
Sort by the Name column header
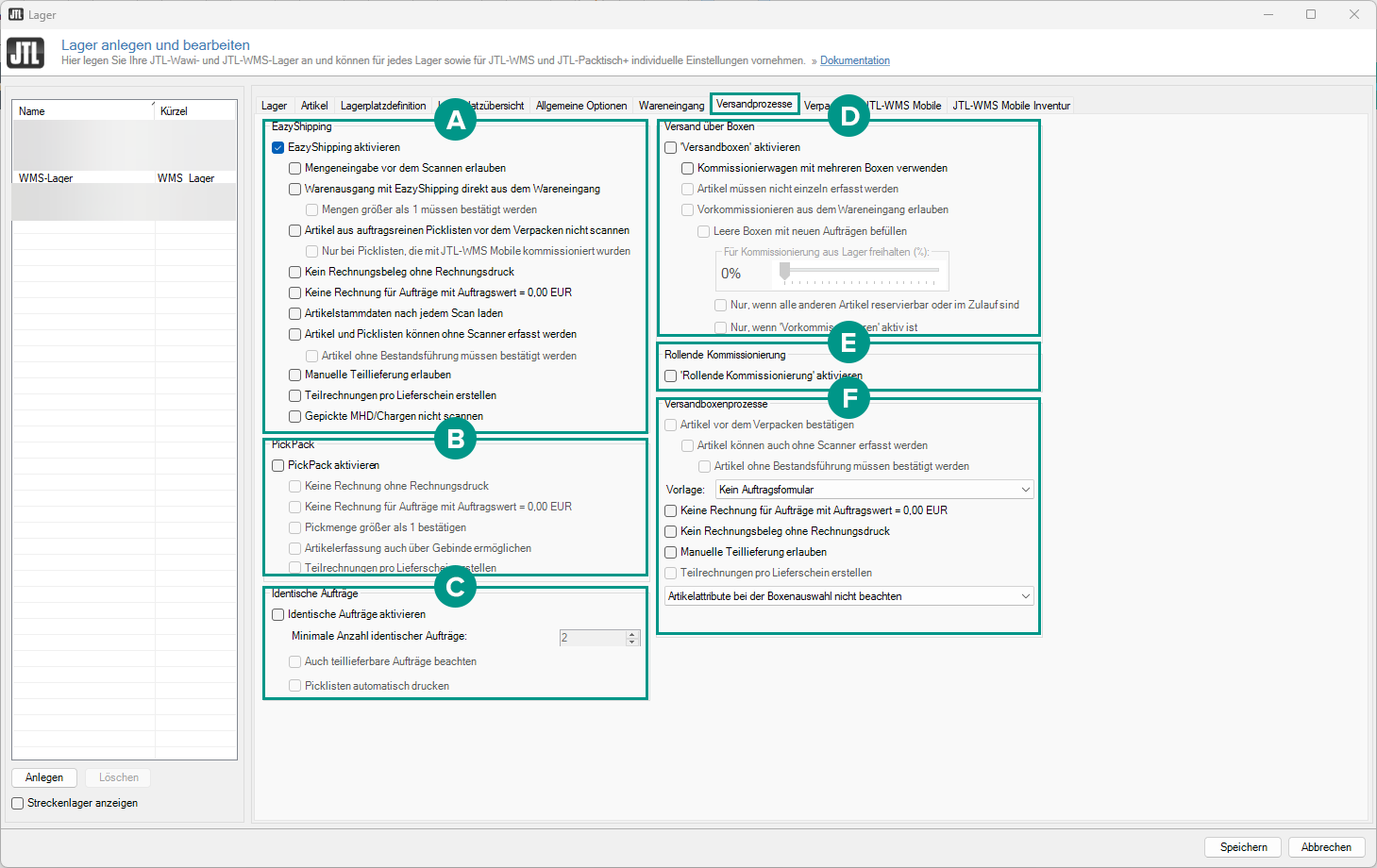click(83, 110)
